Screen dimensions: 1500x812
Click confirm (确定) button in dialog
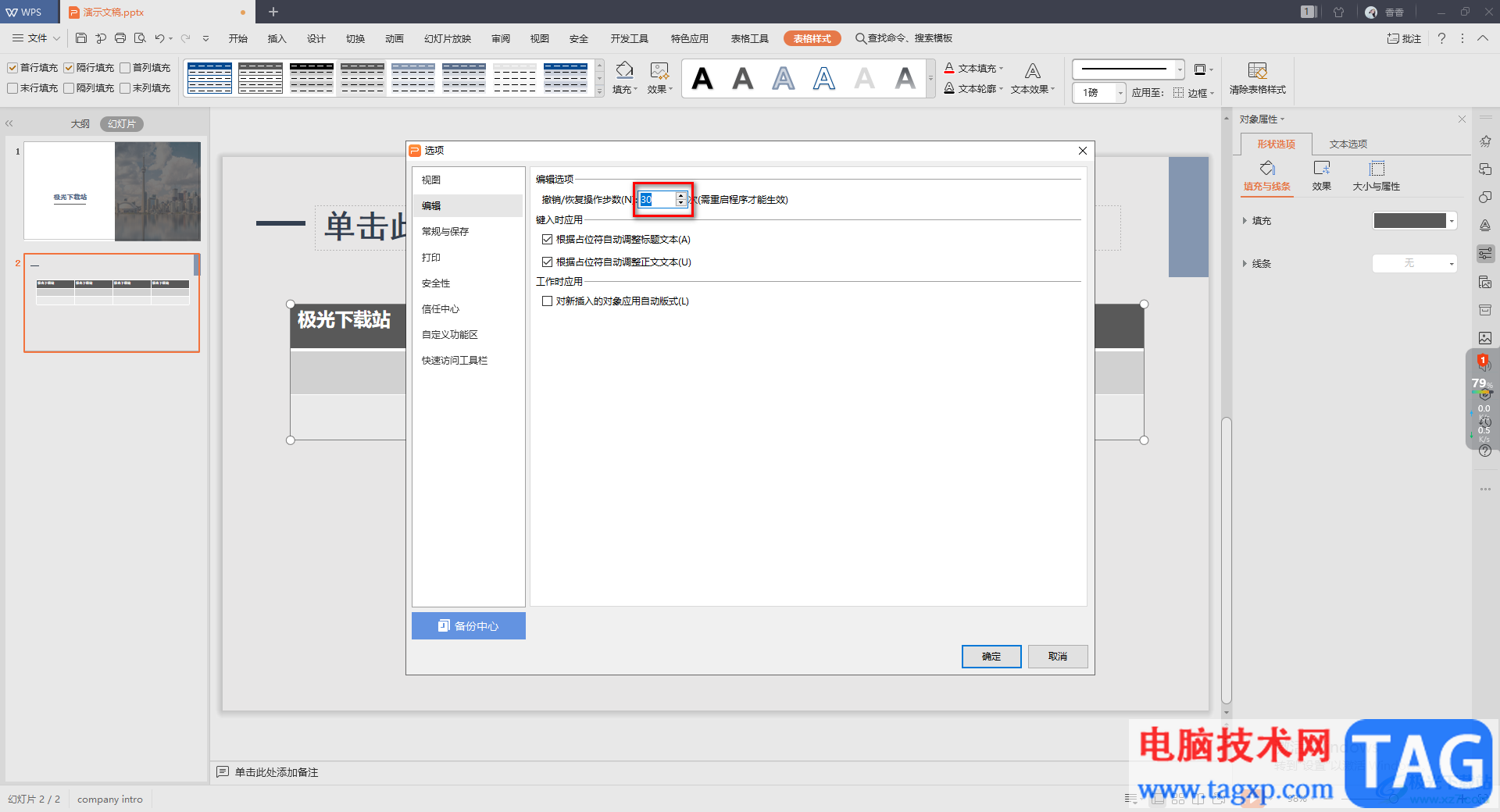coord(991,657)
